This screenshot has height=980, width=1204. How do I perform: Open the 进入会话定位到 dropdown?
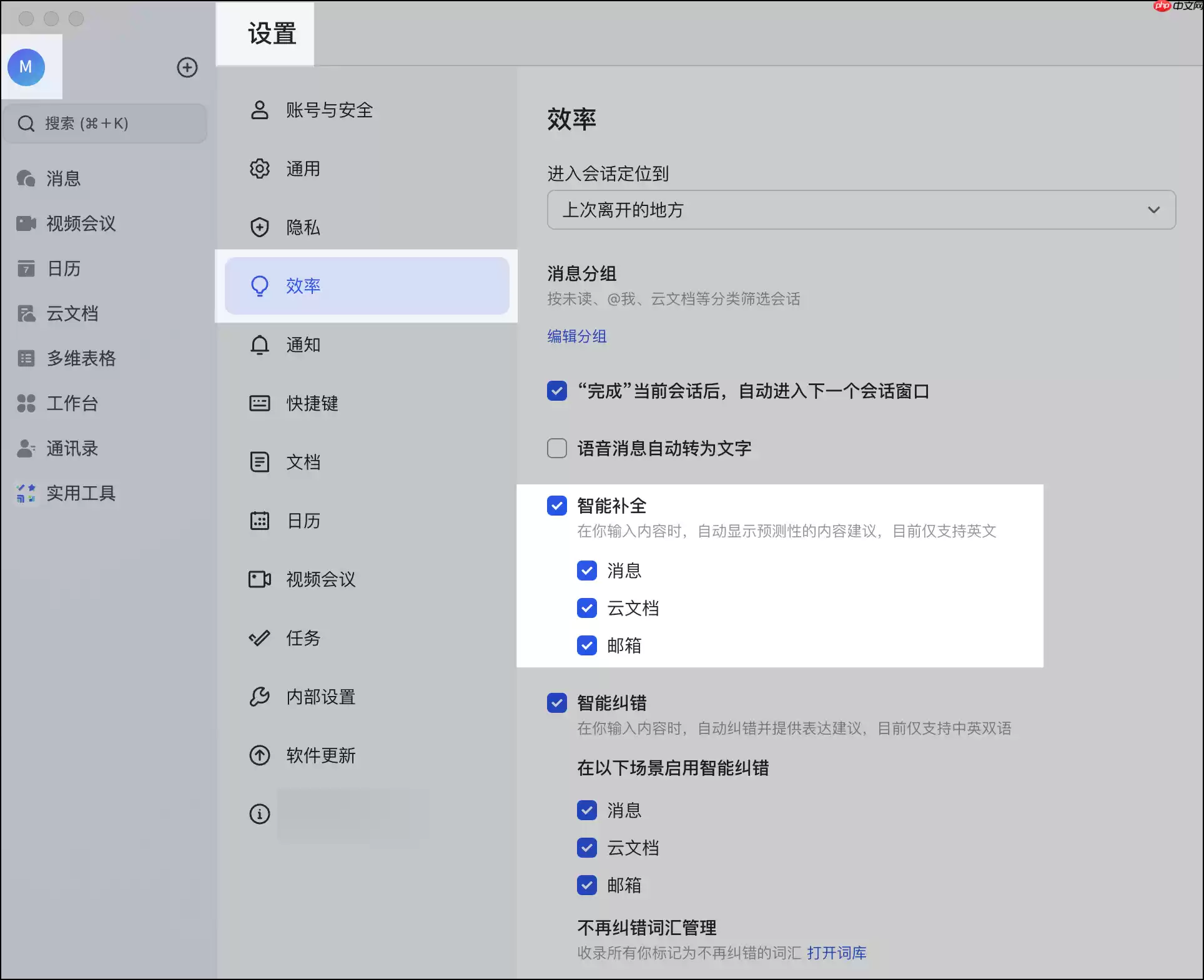pos(861,210)
